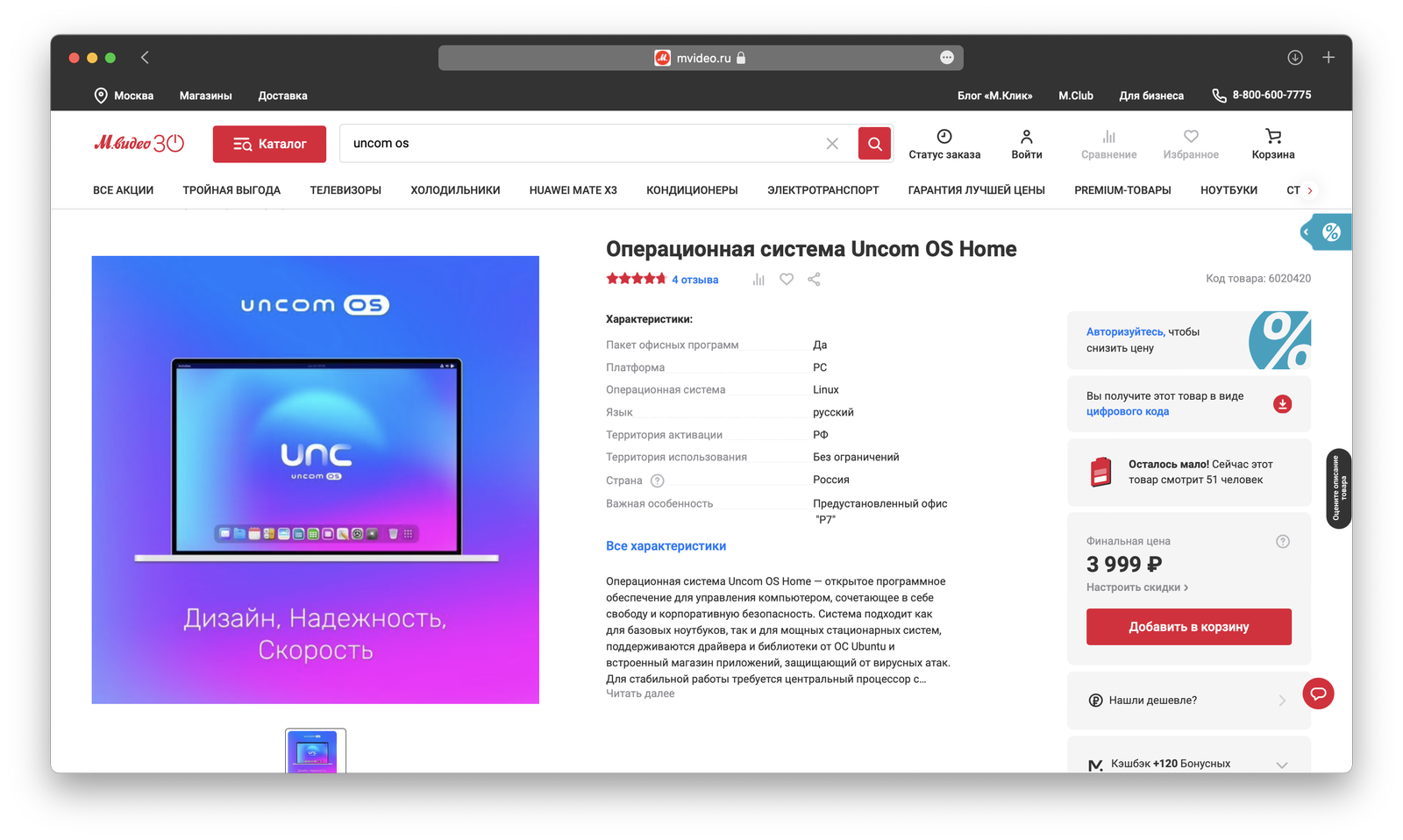This screenshot has height=840, width=1403.
Task: Select ЭЛЕКТРОТРАНСПОРТ menu item
Action: 823,190
